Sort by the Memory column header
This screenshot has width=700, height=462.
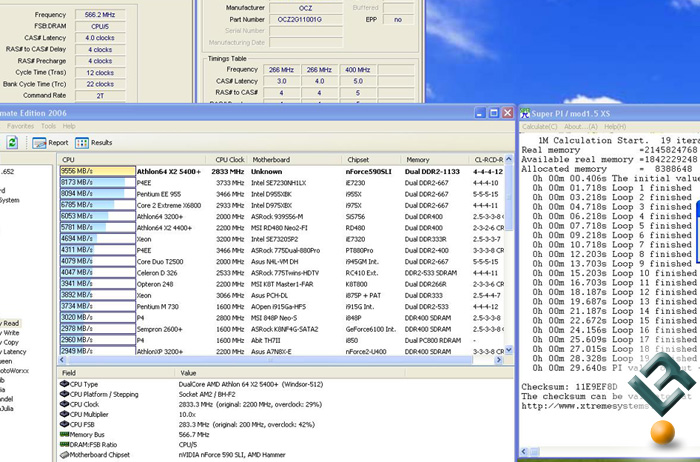tap(435, 159)
